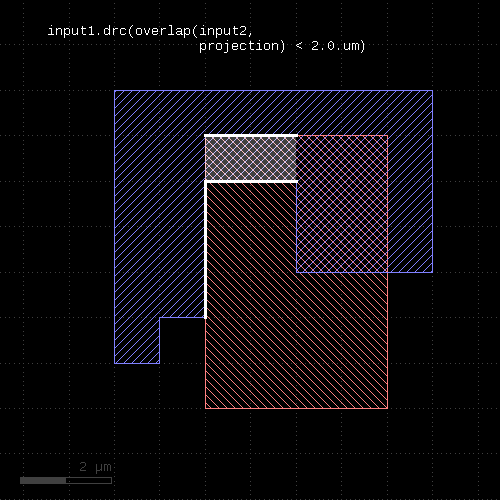The width and height of the screenshot is (500, 500).
Task: Click the blue polygon's top edge outline
Action: click(273, 90)
